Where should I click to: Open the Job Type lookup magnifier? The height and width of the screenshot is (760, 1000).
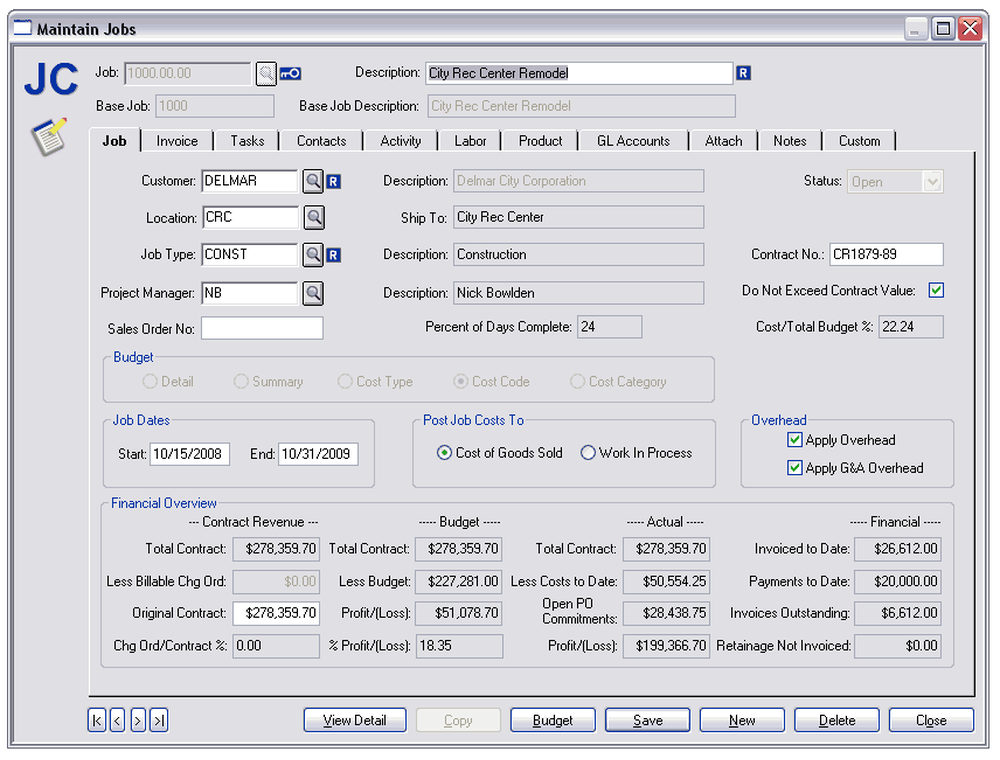[x=314, y=254]
